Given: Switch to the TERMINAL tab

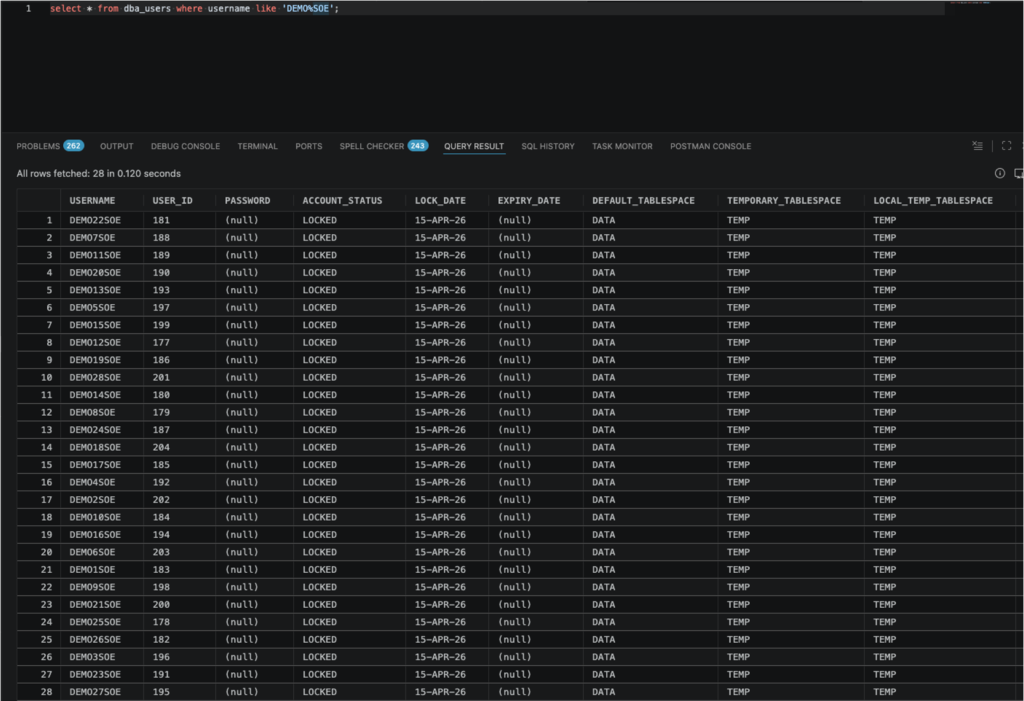Looking at the screenshot, I should 257,146.
